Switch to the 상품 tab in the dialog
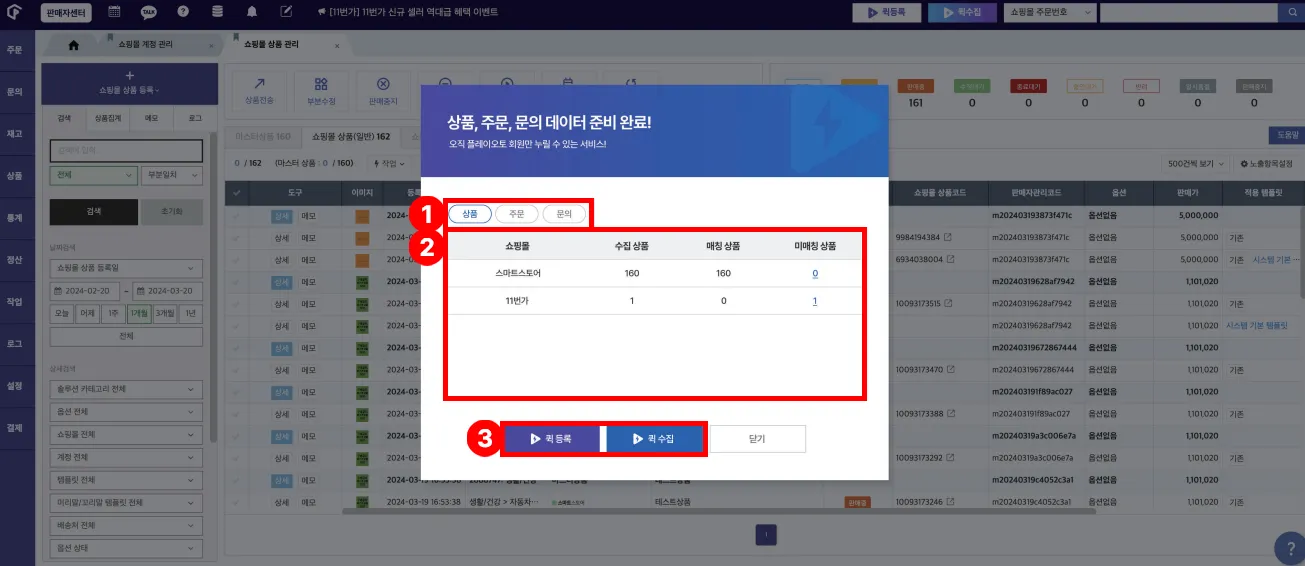Screen dimensions: 1305x566 point(470,213)
